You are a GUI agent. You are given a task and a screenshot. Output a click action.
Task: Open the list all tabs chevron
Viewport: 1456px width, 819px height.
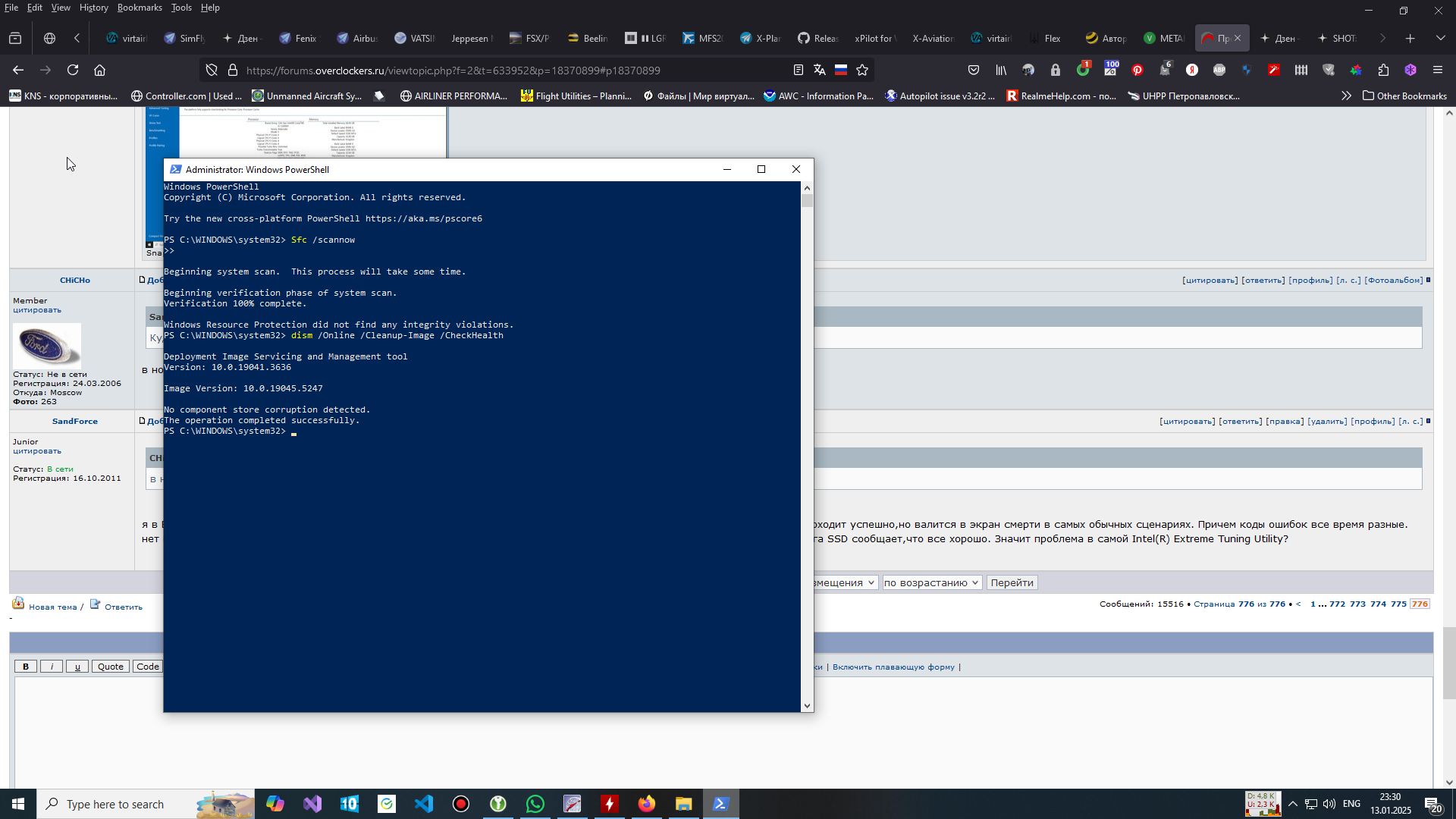(x=1440, y=38)
